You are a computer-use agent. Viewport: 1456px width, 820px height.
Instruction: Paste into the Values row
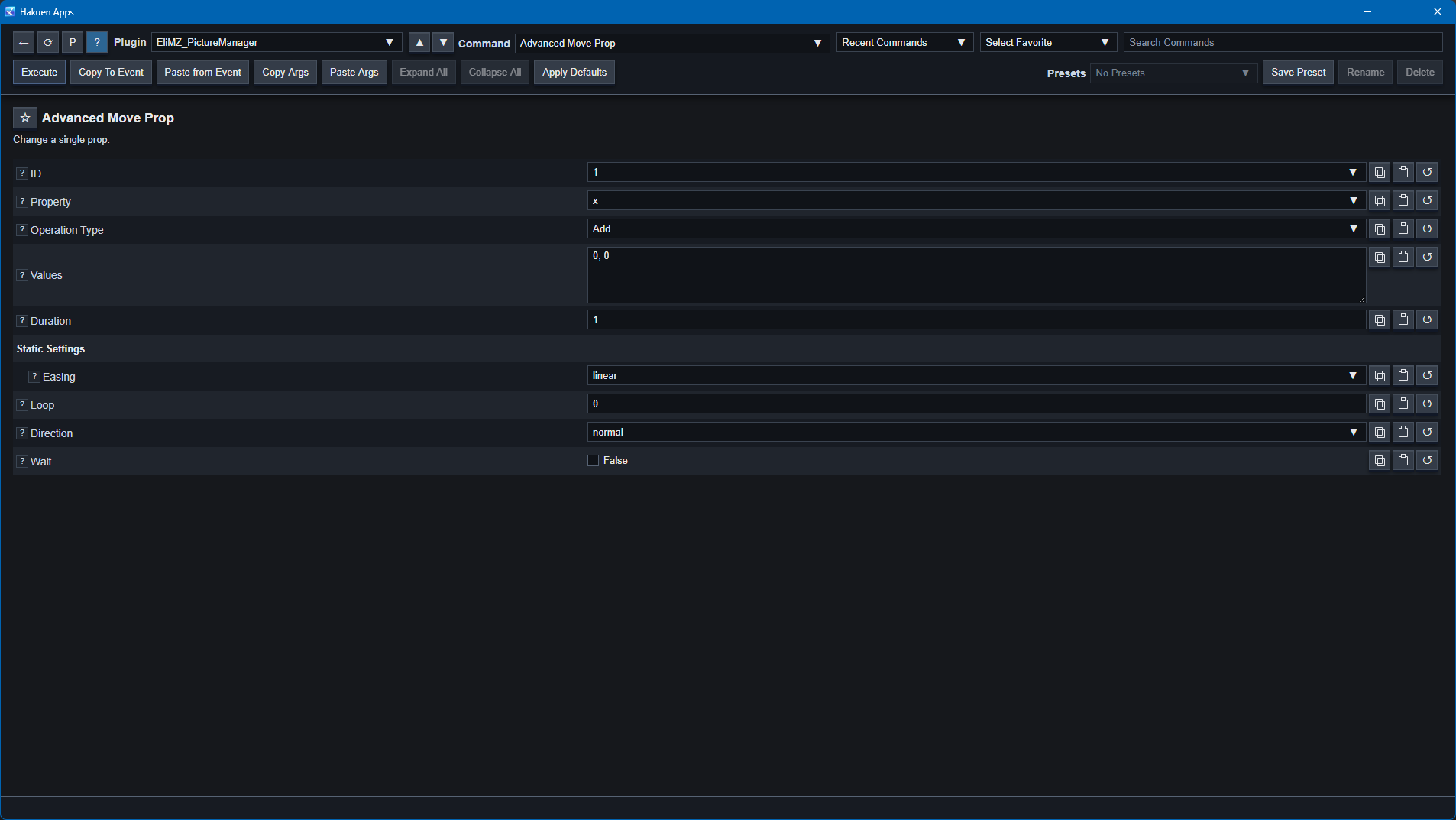tap(1403, 258)
